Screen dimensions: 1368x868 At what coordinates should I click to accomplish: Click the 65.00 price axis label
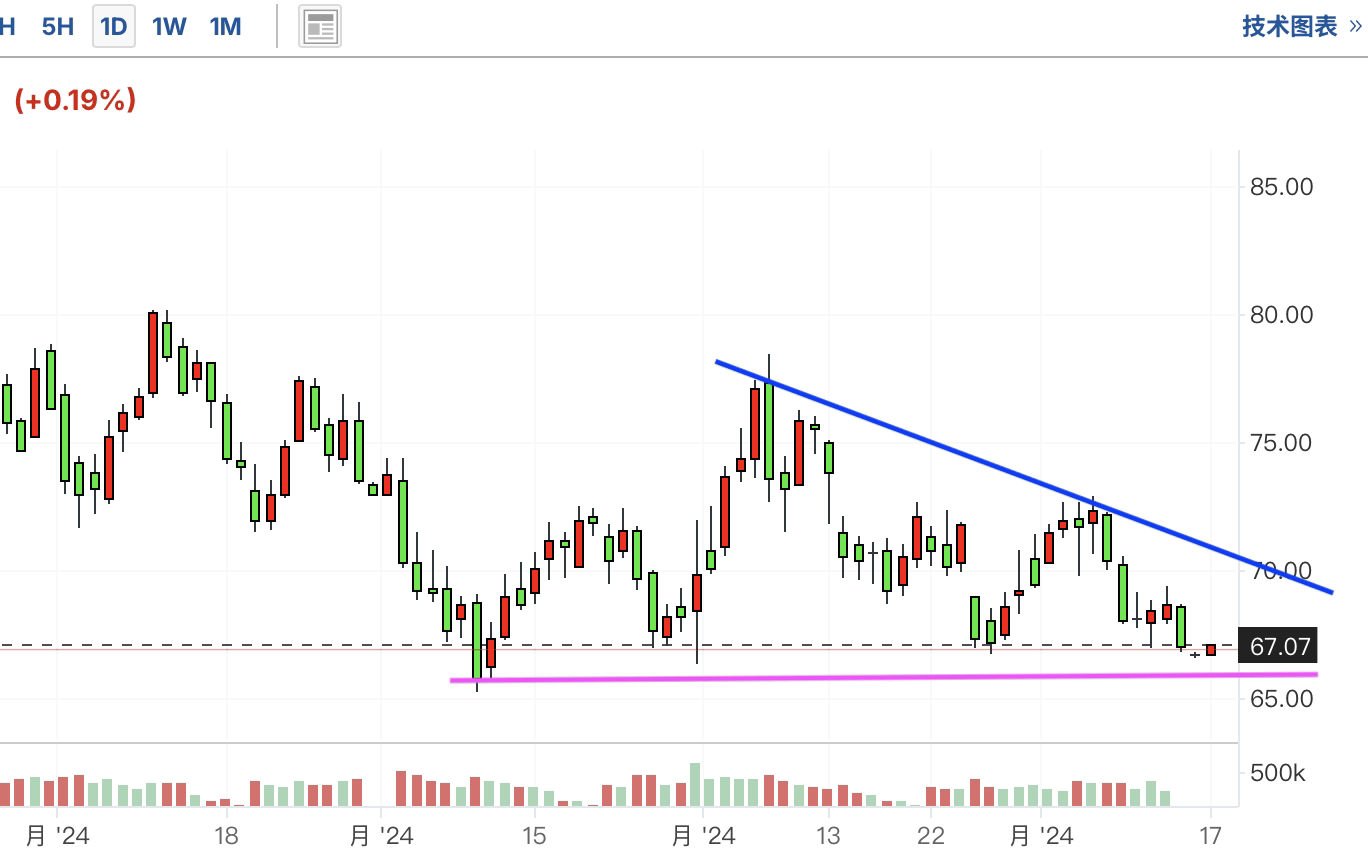click(x=1281, y=698)
